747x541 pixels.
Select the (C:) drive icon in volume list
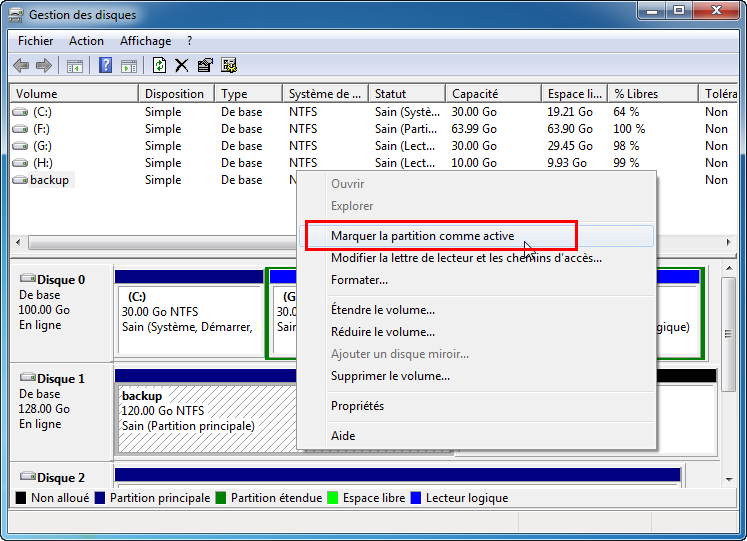tap(20, 112)
